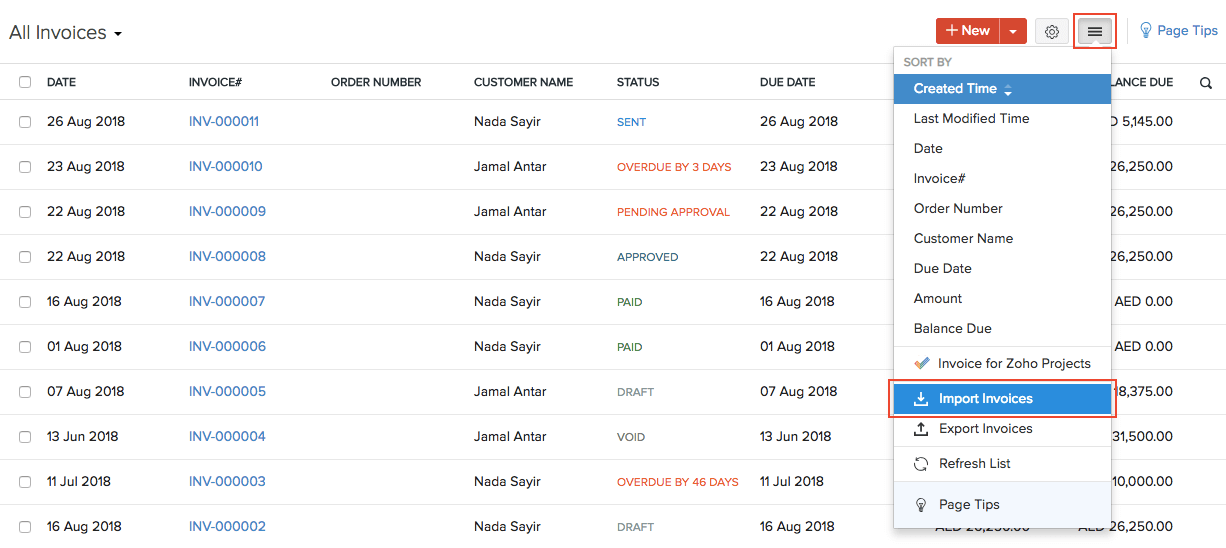
Task: Sort by Last Modified Time
Action: (x=971, y=118)
